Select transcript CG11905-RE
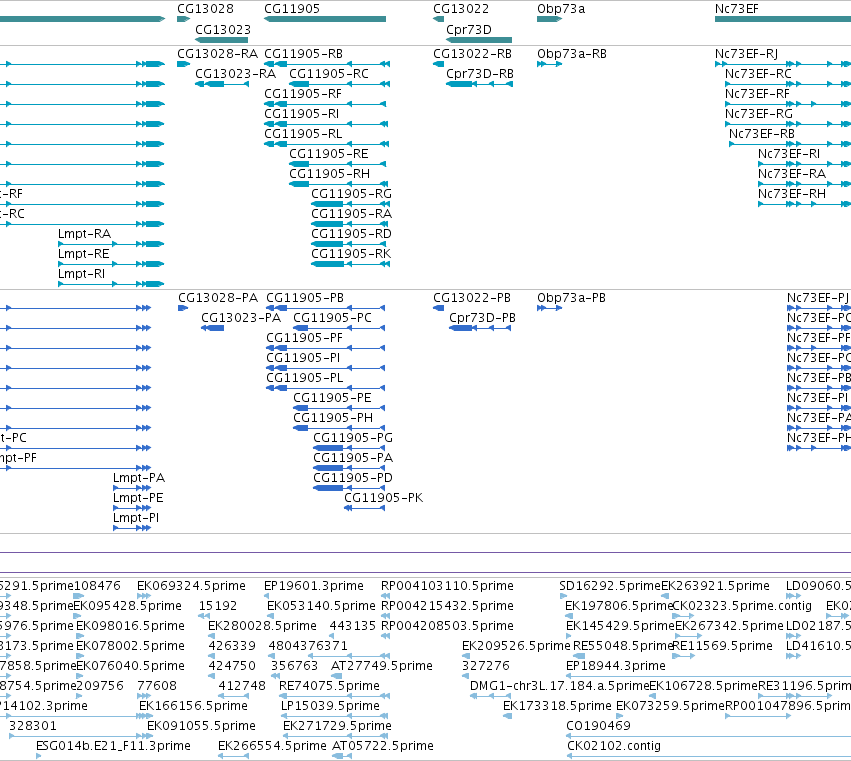 point(329,154)
